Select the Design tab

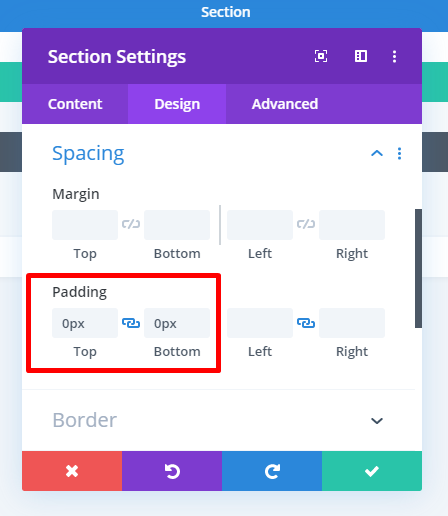(177, 104)
